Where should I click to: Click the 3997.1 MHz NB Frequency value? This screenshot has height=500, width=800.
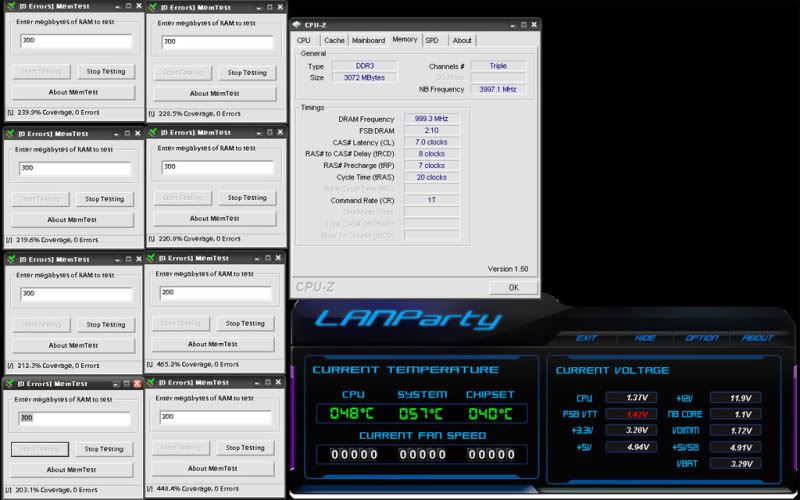498,89
